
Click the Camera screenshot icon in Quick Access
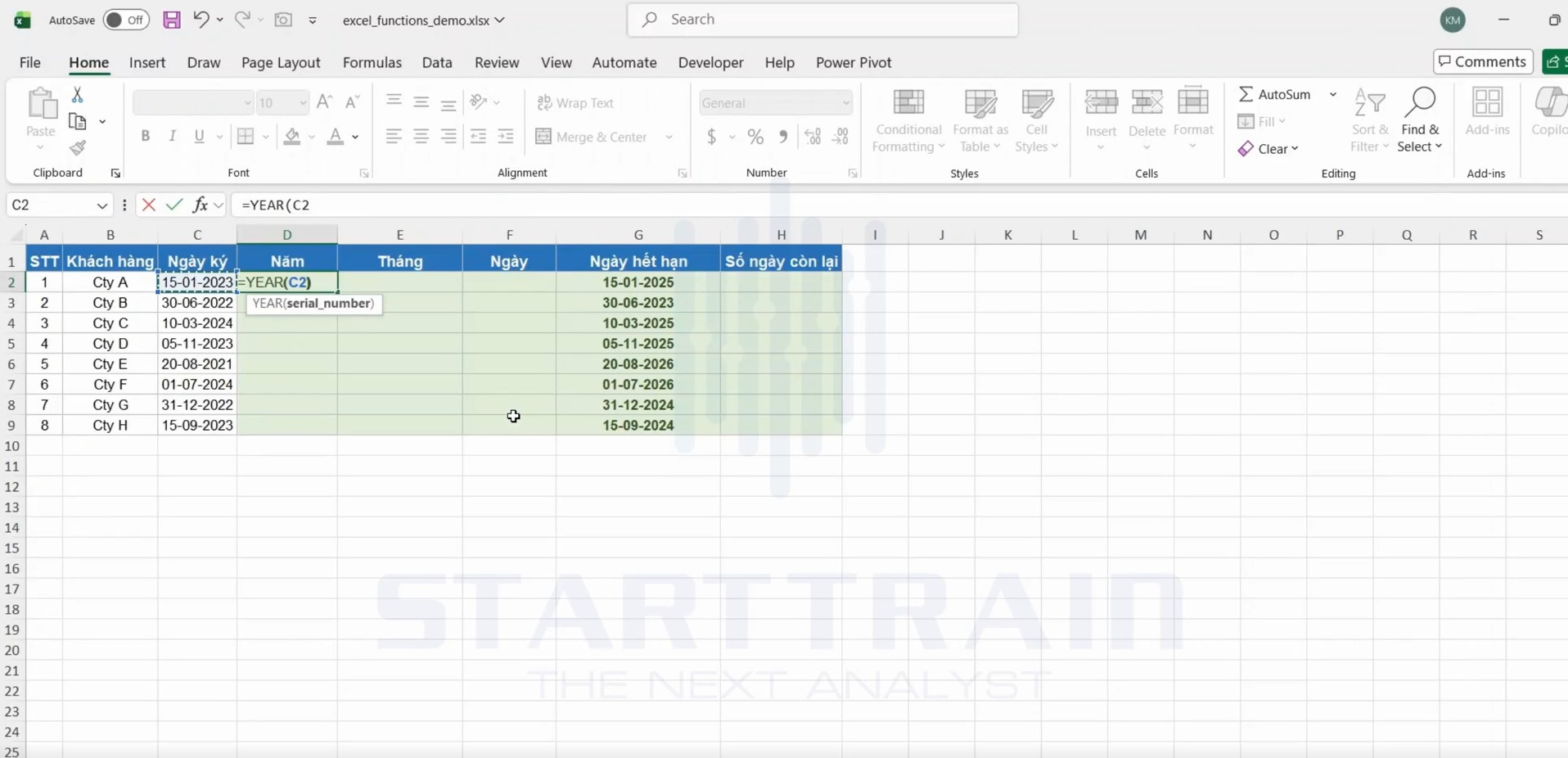(x=283, y=20)
